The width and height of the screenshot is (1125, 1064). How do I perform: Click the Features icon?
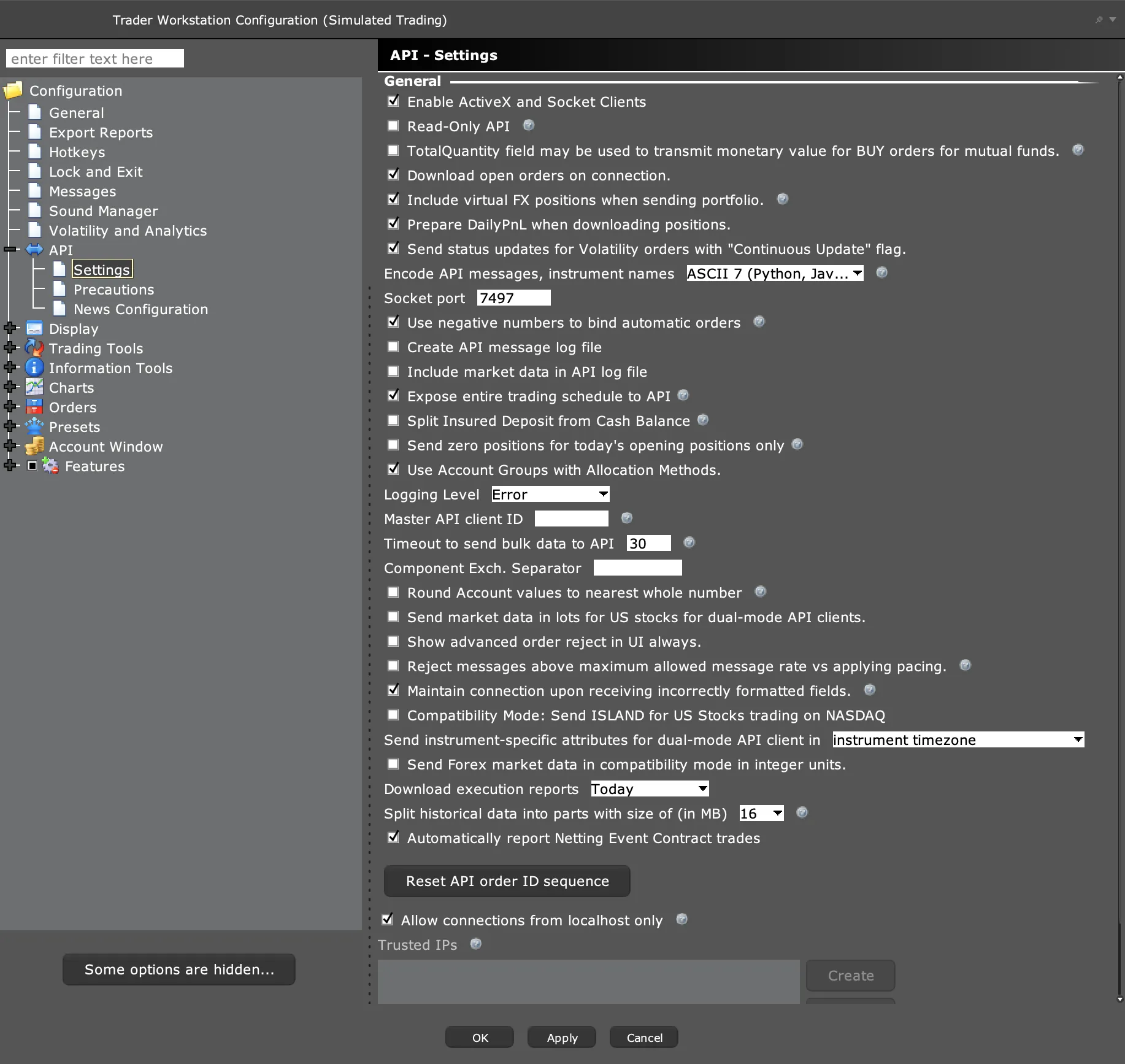click(x=50, y=466)
